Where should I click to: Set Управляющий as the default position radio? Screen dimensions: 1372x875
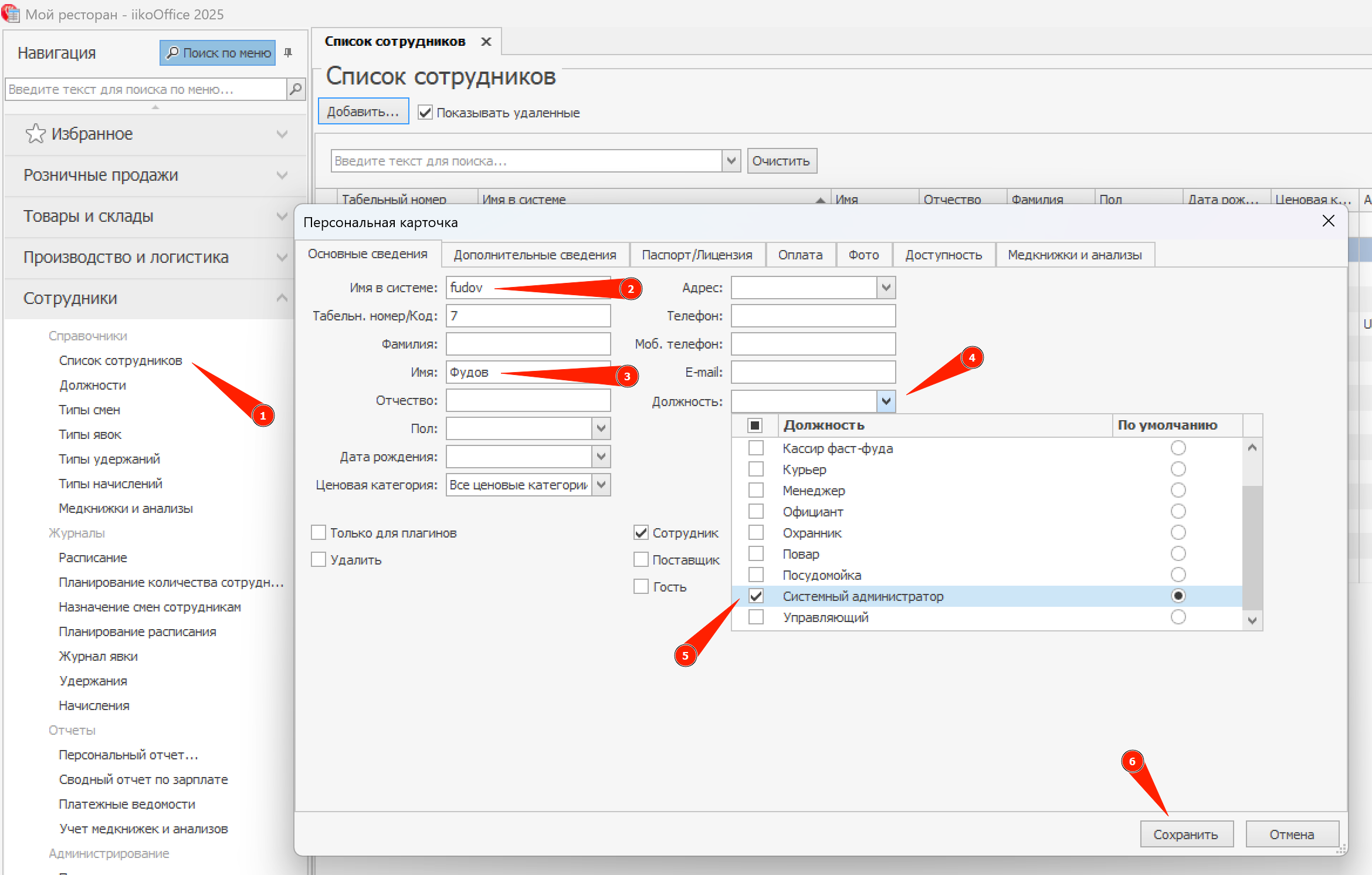[1178, 617]
